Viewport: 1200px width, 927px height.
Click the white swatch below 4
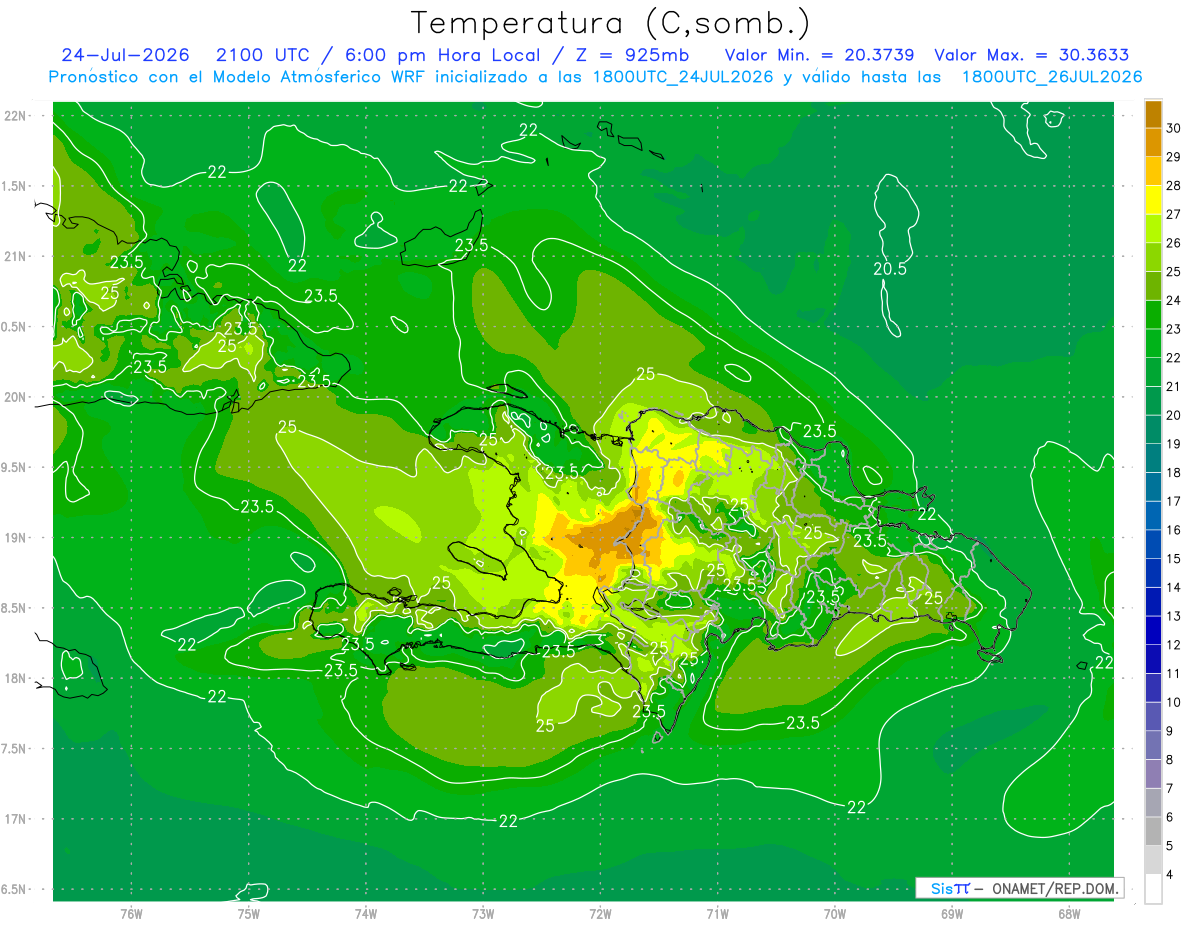[1153, 889]
